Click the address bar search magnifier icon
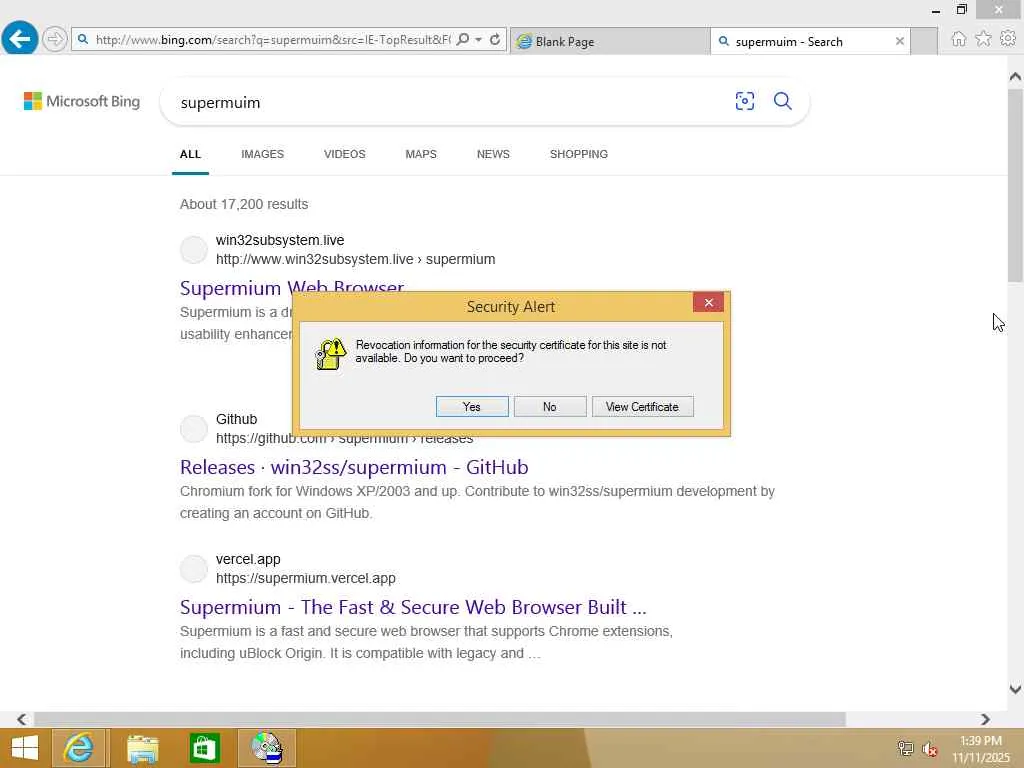 click(463, 40)
